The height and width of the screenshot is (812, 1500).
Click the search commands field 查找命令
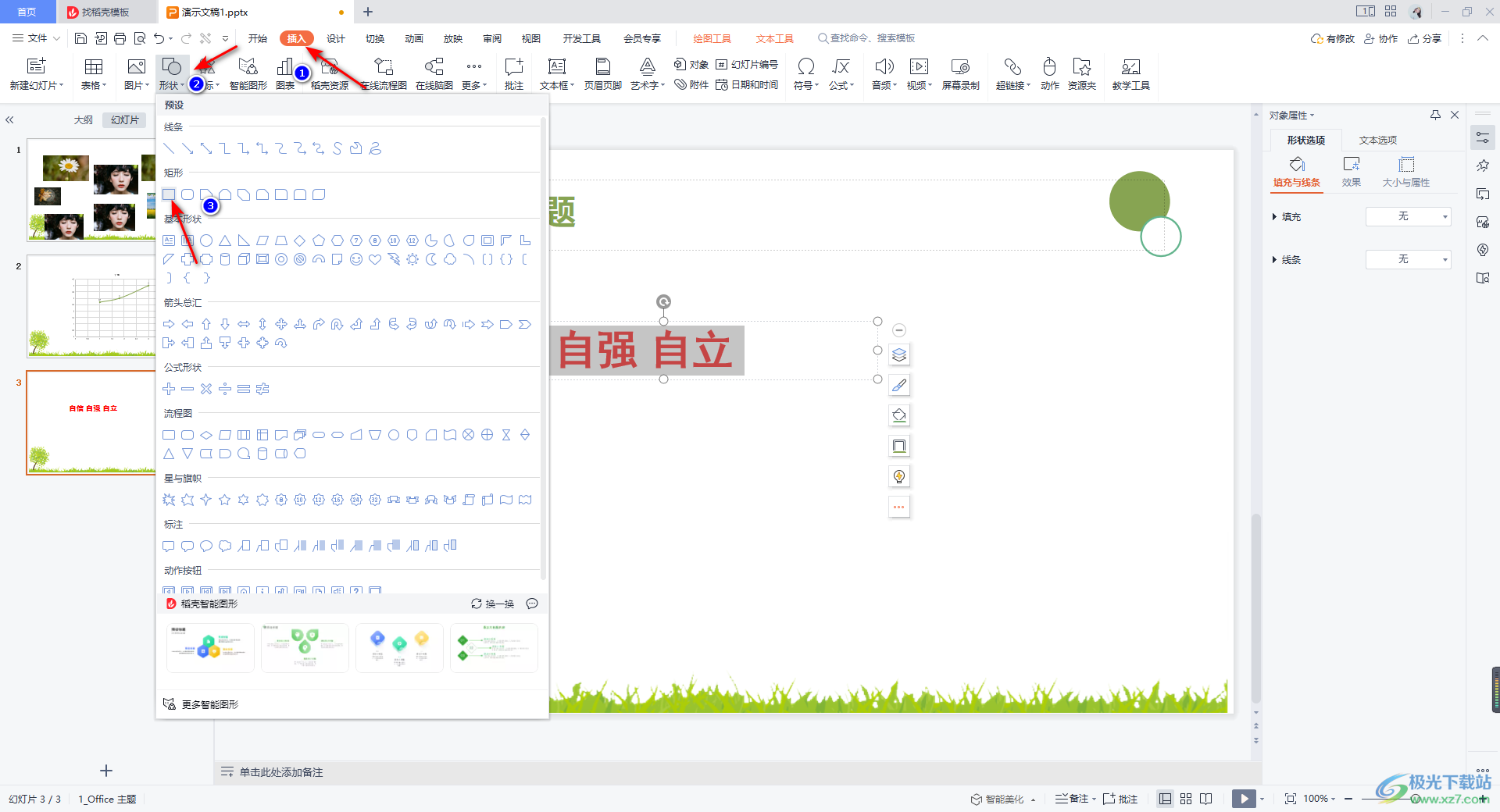pos(866,38)
